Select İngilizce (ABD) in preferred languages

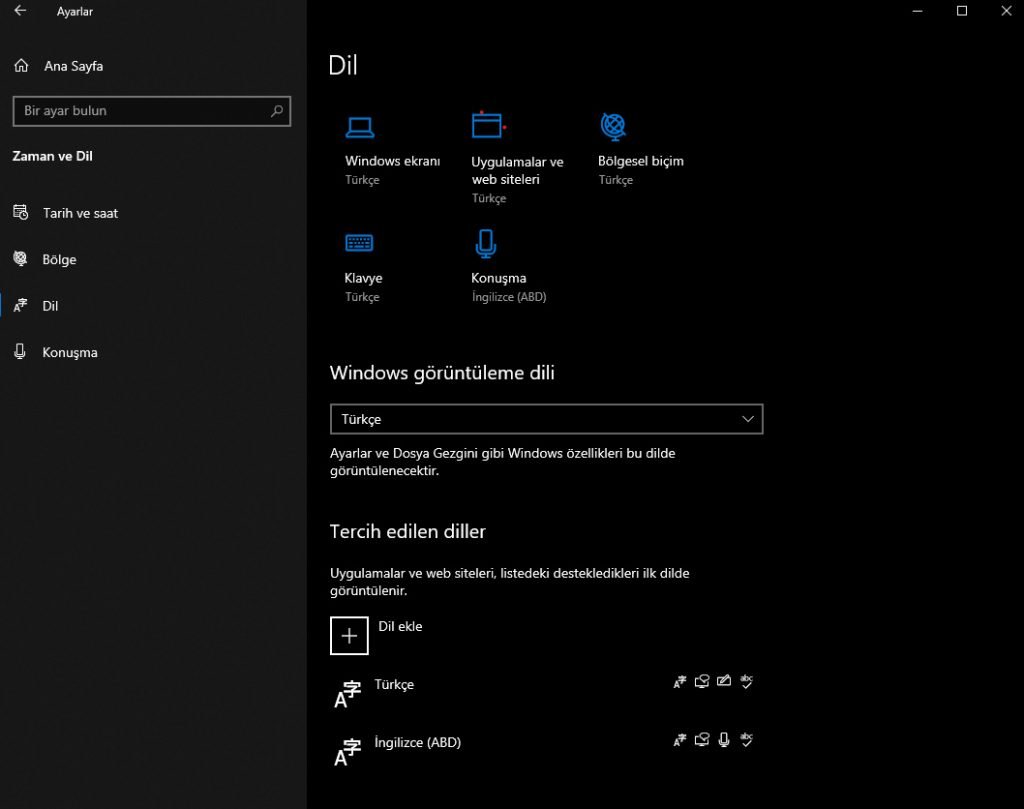417,742
